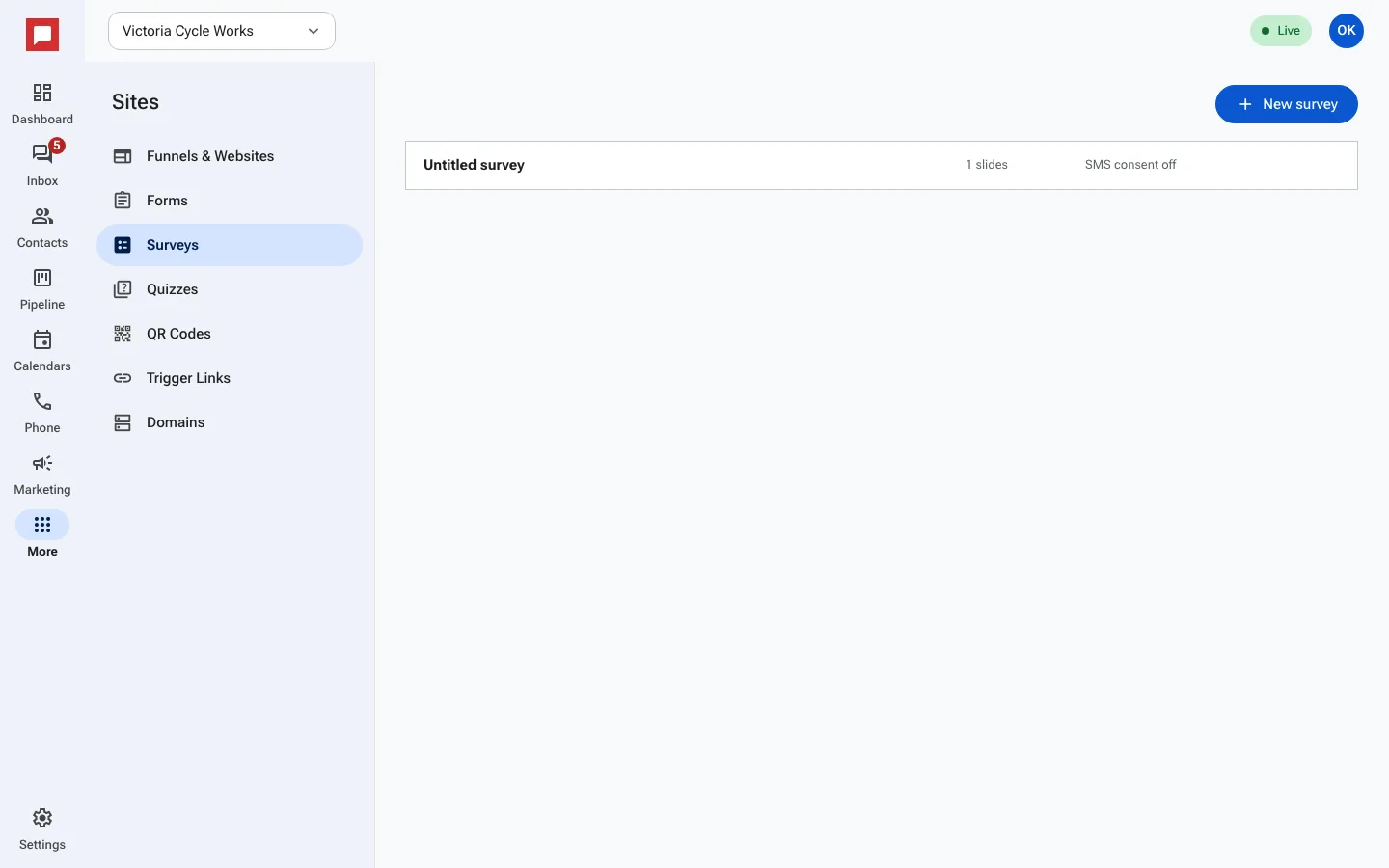Click the red chat app logo
The width and height of the screenshot is (1389, 868).
pos(42,35)
